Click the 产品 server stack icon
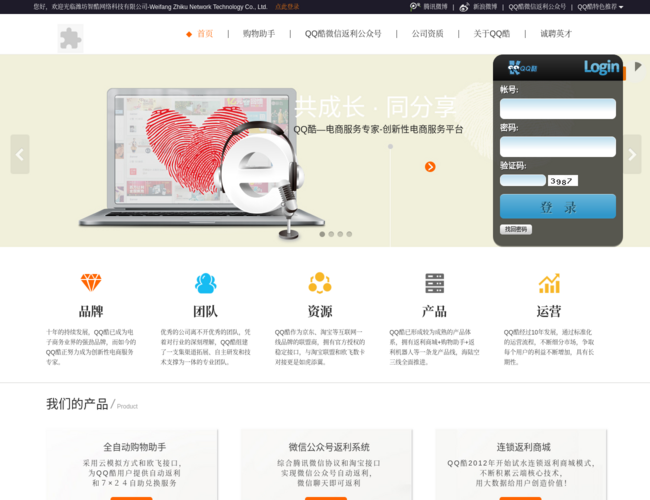This screenshot has width=650, height=500. [x=434, y=283]
